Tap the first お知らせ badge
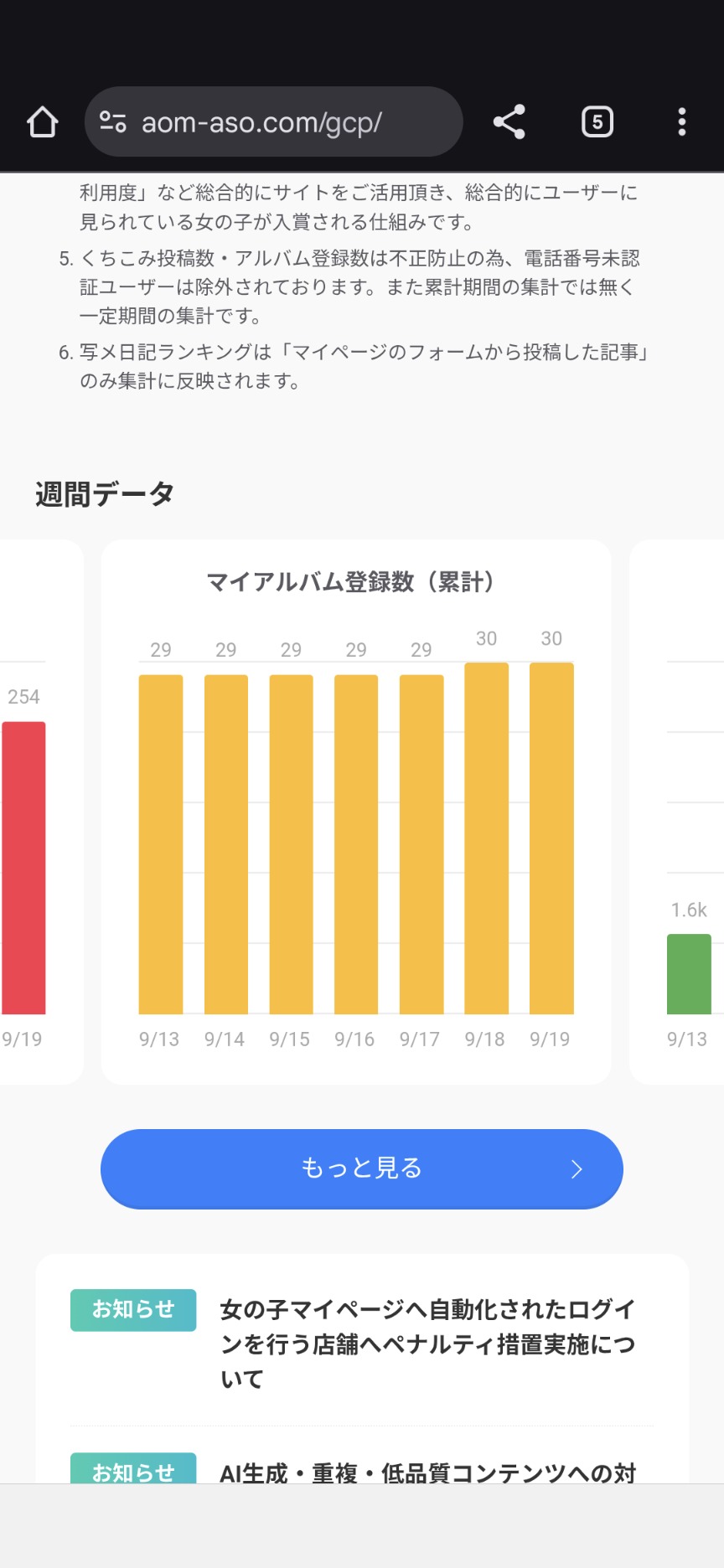The image size is (724, 1568). point(133,1309)
